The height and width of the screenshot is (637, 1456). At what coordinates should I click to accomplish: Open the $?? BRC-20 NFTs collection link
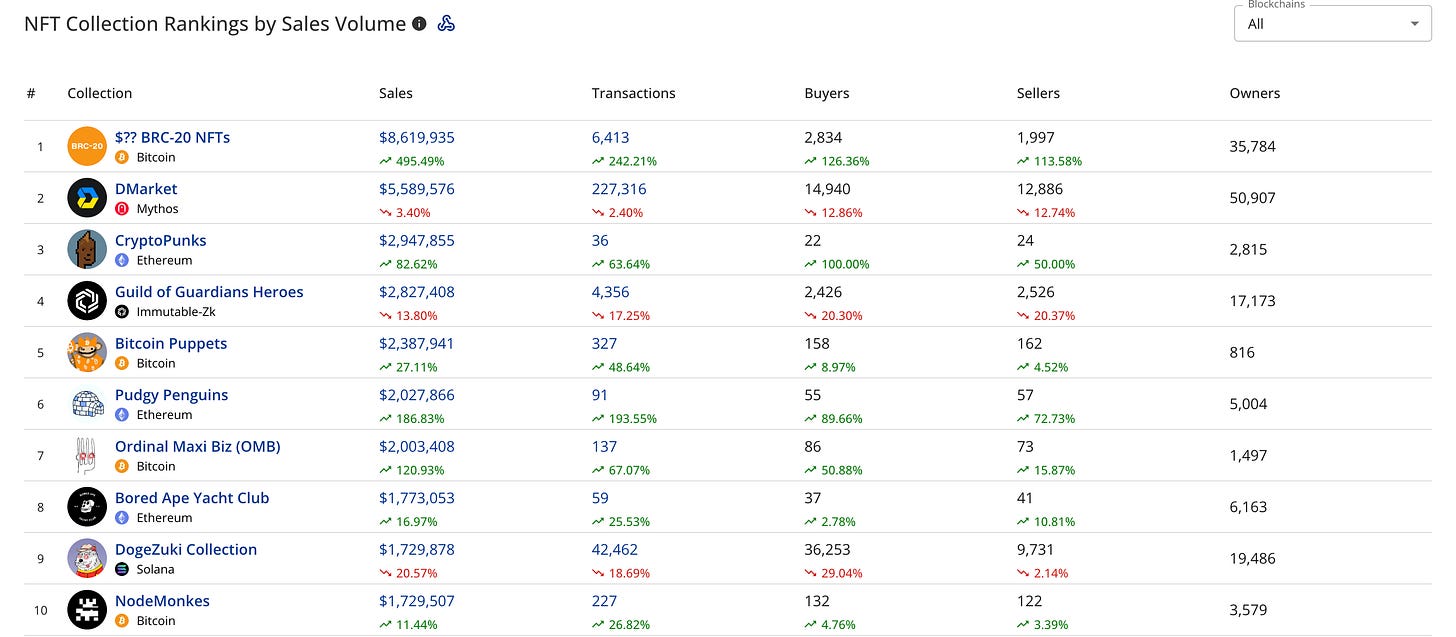(172, 137)
